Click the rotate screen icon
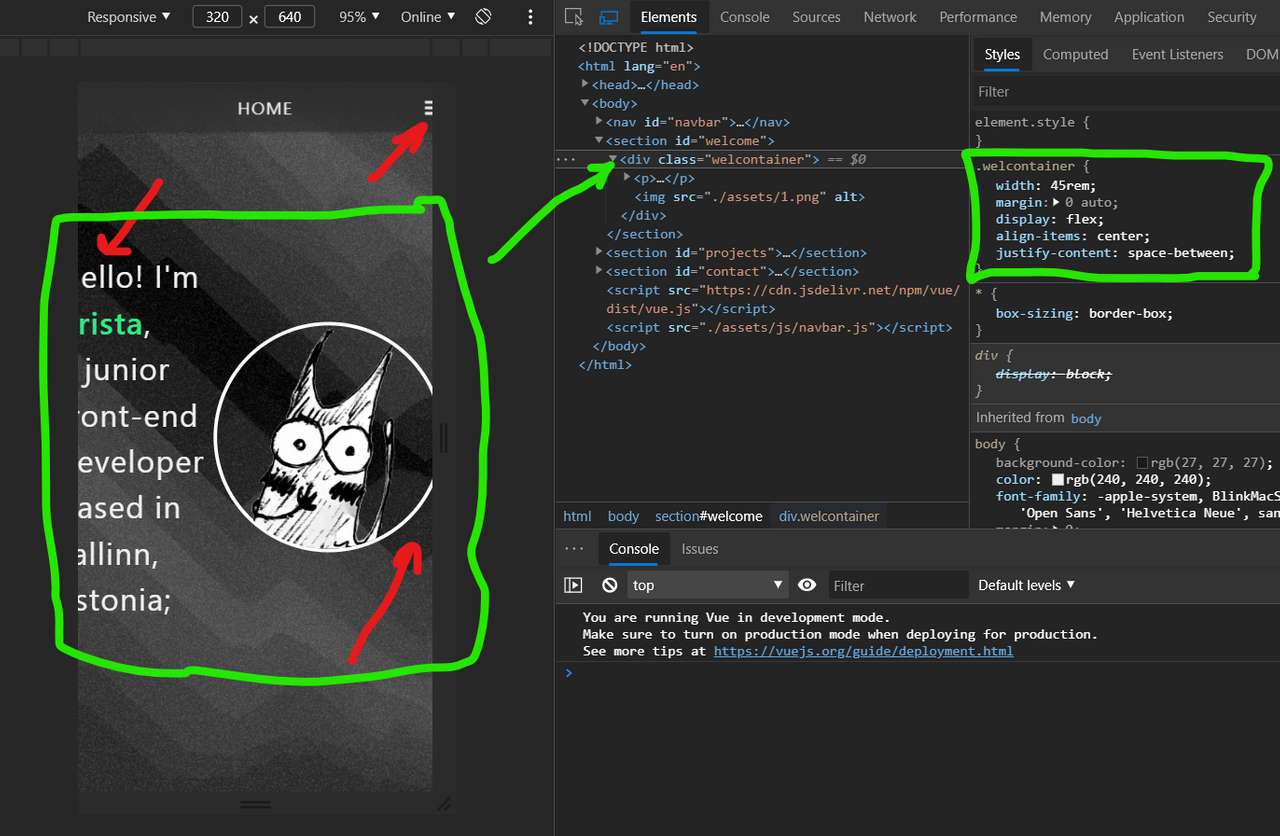The image size is (1280, 836). click(x=483, y=17)
